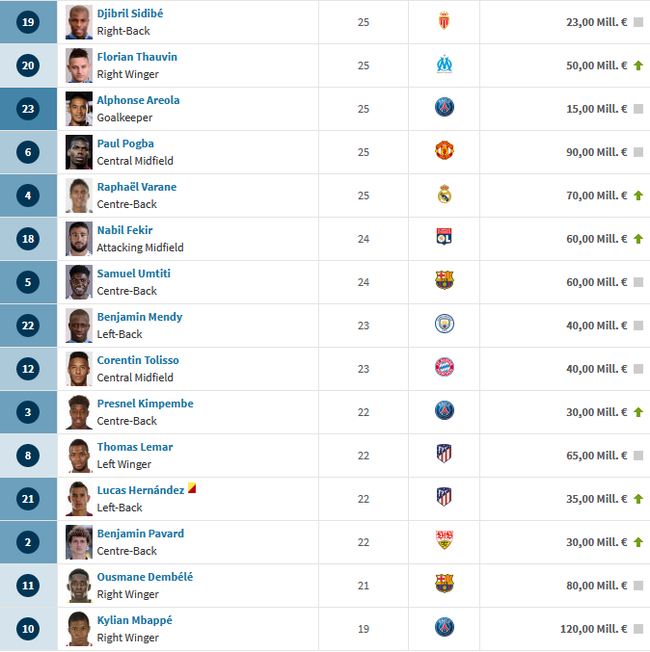
Task: Click the VfB Stuttgart crest for Pavard
Action: (x=444, y=540)
